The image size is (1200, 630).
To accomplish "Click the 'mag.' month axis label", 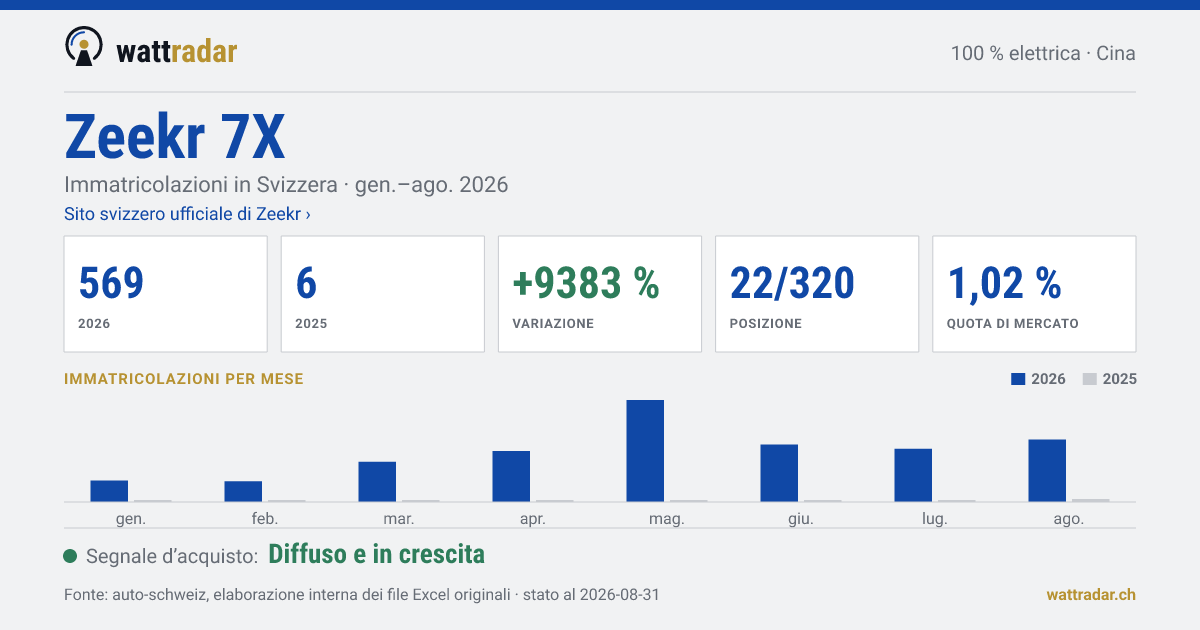I will click(x=667, y=519).
